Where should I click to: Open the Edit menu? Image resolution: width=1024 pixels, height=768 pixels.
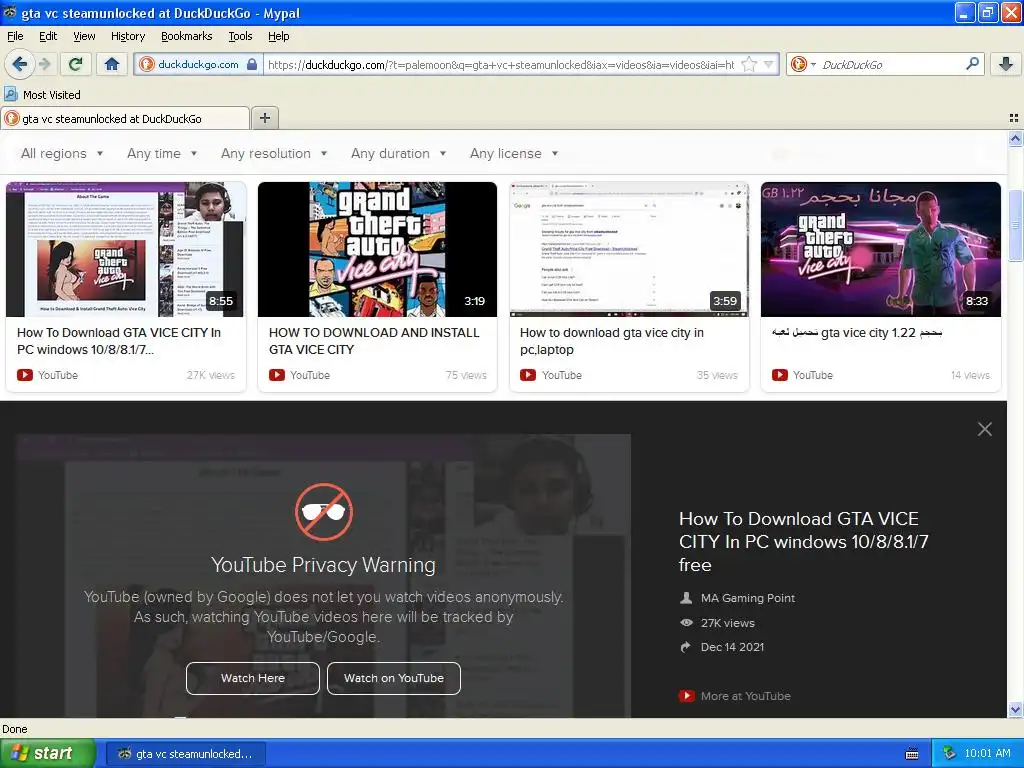coord(48,36)
